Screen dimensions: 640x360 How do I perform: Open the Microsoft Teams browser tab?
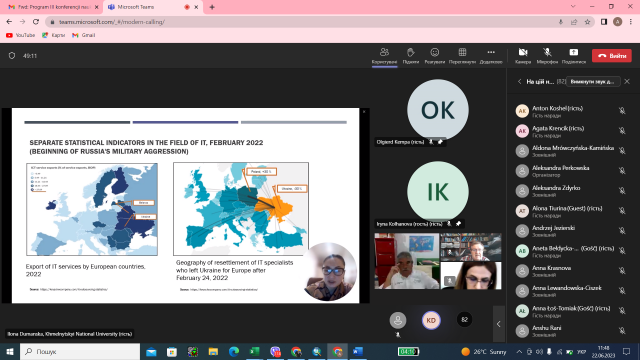pos(152,7)
